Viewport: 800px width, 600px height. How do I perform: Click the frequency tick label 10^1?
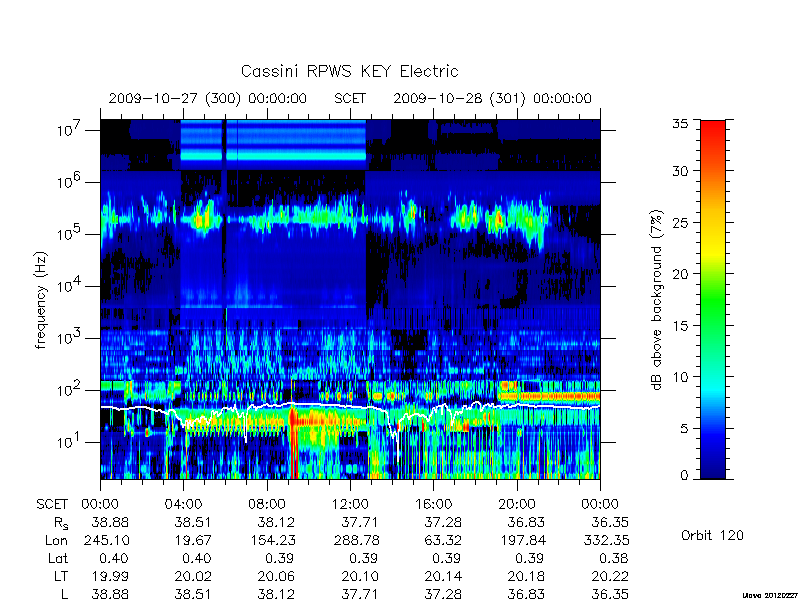coord(70,442)
